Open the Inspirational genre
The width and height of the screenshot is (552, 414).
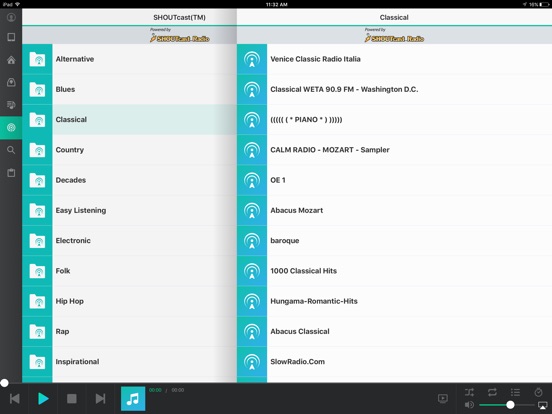point(129,362)
